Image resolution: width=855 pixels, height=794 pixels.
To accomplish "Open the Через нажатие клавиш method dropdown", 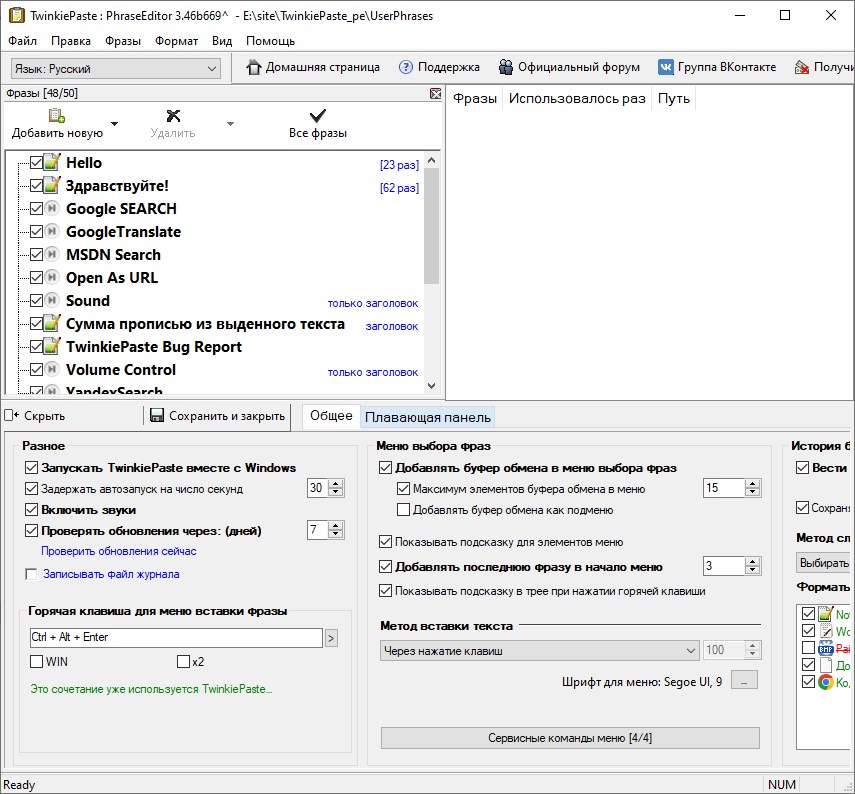I will coord(539,650).
